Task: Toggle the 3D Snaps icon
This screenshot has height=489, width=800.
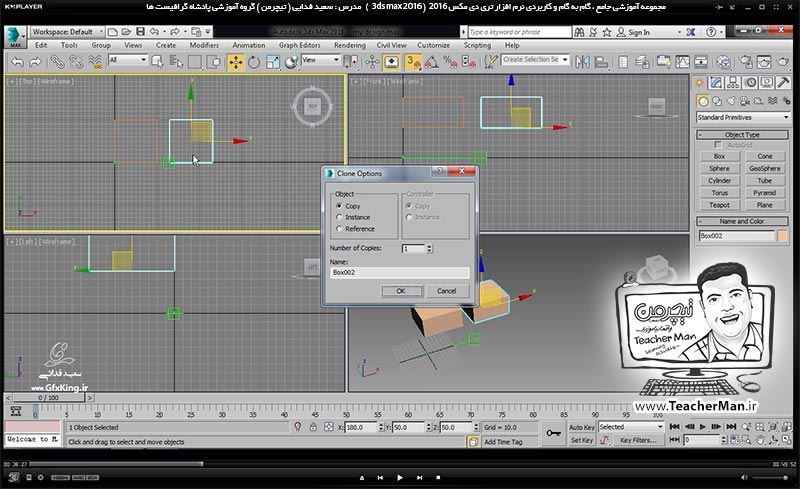Action: [413, 62]
